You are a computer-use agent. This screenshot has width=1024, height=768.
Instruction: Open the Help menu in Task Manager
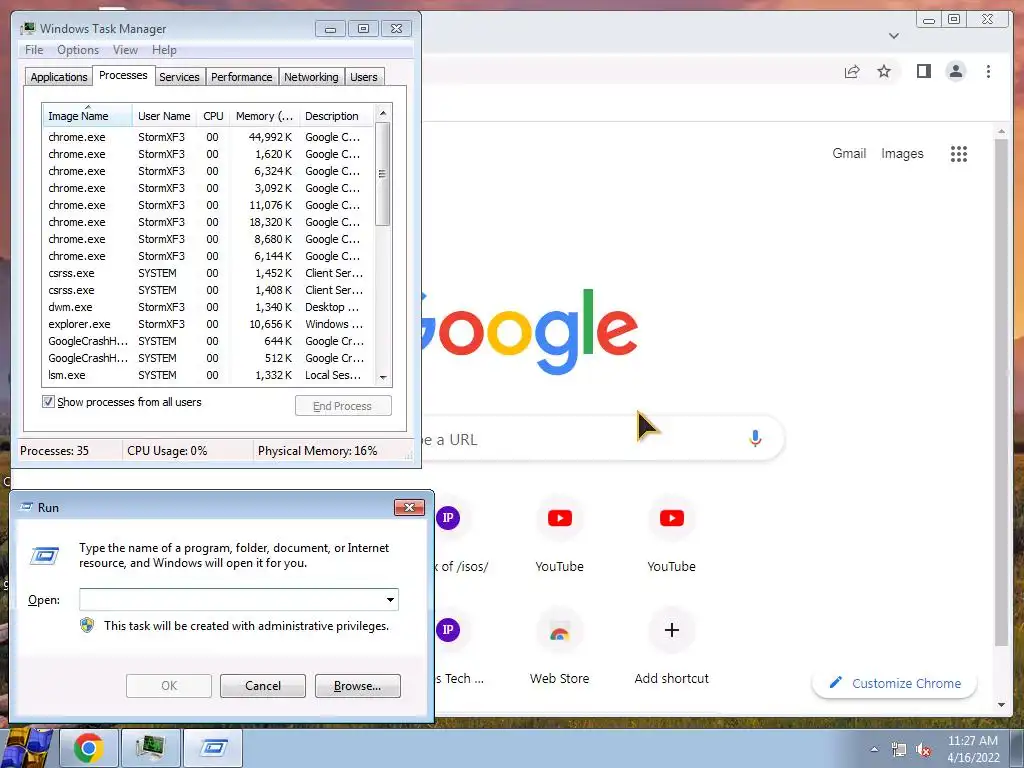click(165, 50)
